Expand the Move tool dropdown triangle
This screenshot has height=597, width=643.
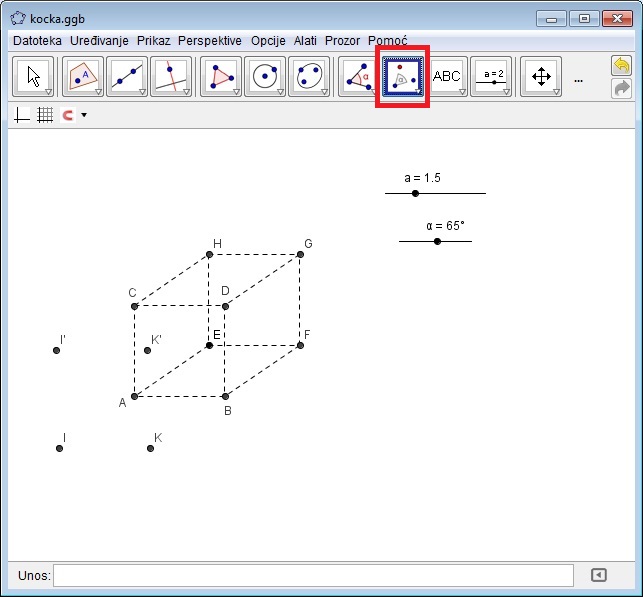pos(48,92)
